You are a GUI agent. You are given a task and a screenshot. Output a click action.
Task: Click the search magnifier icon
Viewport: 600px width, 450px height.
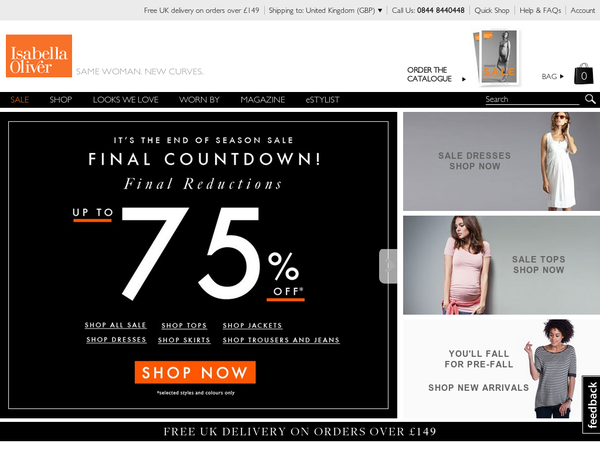pos(590,99)
